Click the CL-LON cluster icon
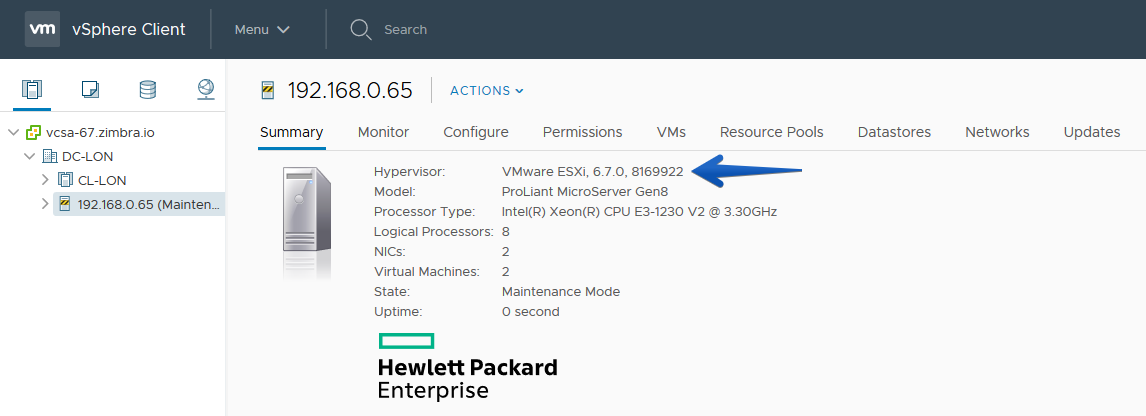This screenshot has height=416, width=1146. [66, 180]
